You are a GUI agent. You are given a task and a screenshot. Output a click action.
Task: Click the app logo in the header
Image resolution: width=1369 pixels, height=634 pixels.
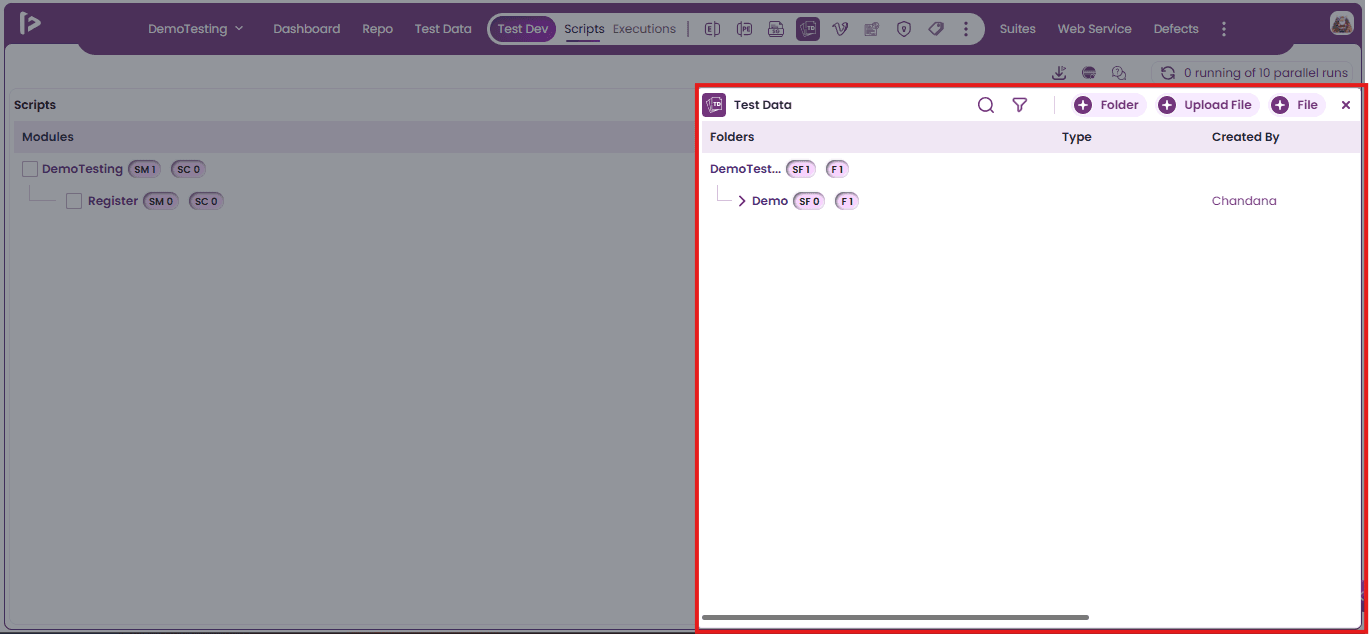pos(30,23)
